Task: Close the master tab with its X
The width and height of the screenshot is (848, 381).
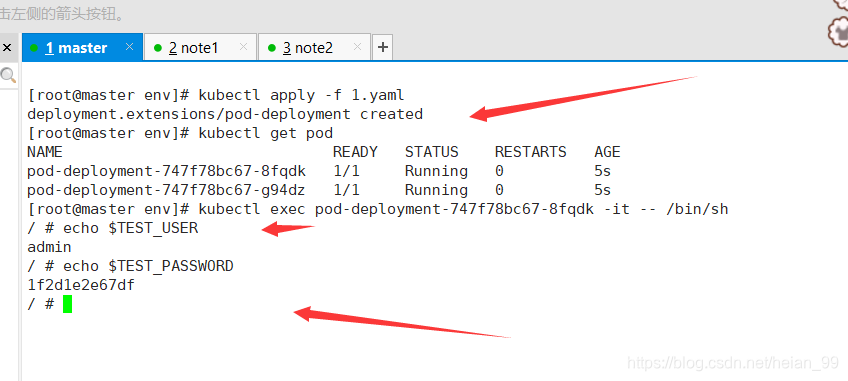Action: point(129,47)
